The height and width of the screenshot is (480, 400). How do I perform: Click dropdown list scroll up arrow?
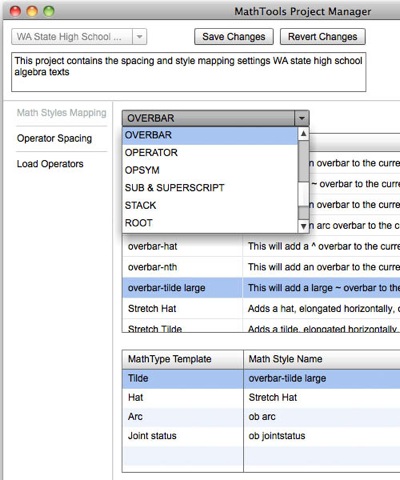point(303,134)
